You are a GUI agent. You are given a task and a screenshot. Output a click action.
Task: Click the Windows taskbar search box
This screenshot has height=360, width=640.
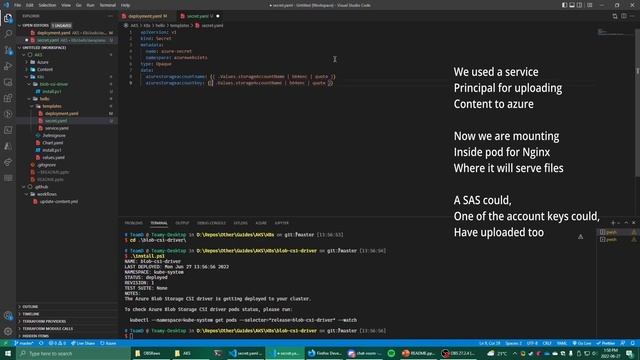coord(73,353)
